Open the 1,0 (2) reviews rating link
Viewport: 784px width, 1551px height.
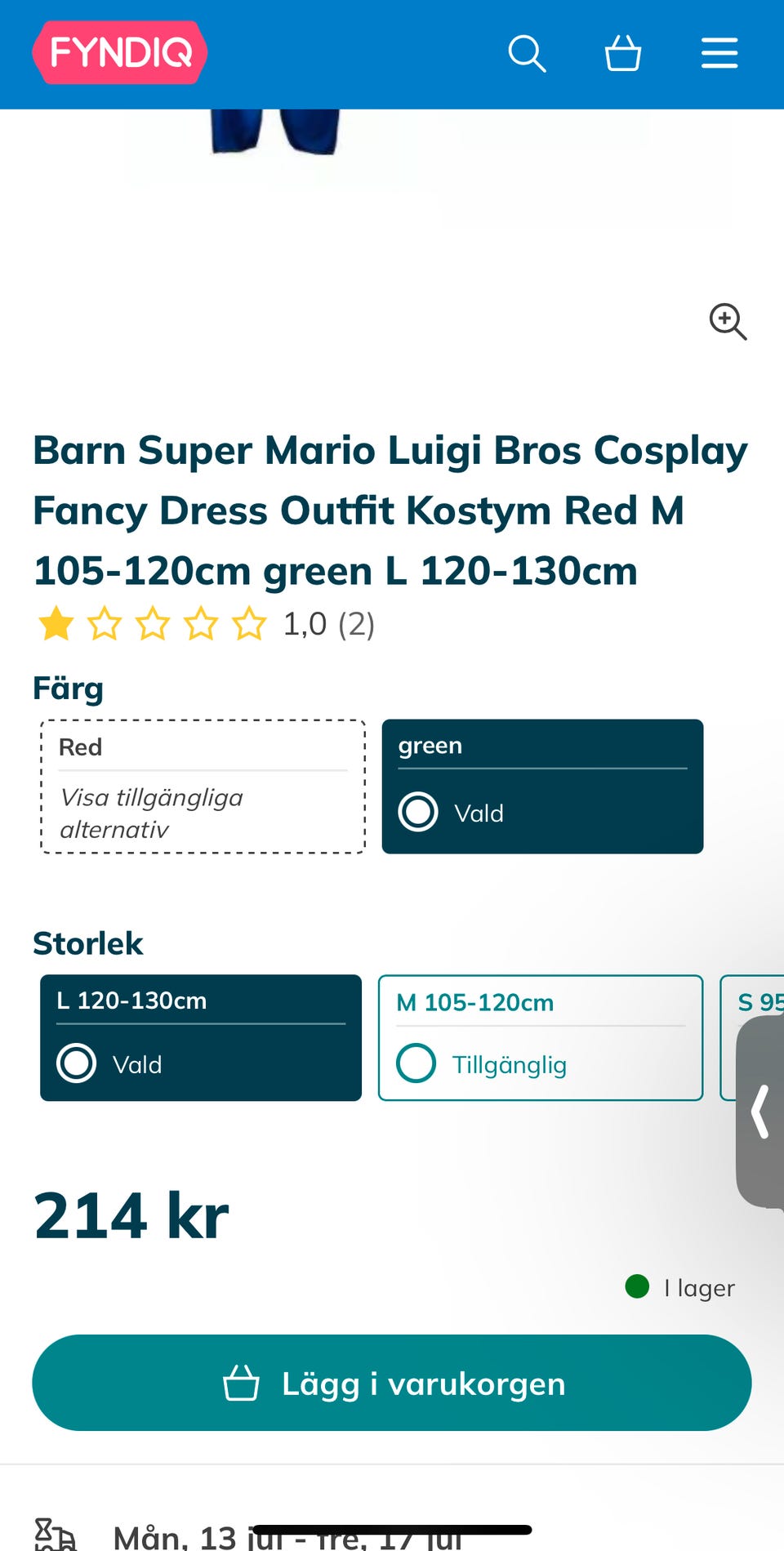click(328, 624)
